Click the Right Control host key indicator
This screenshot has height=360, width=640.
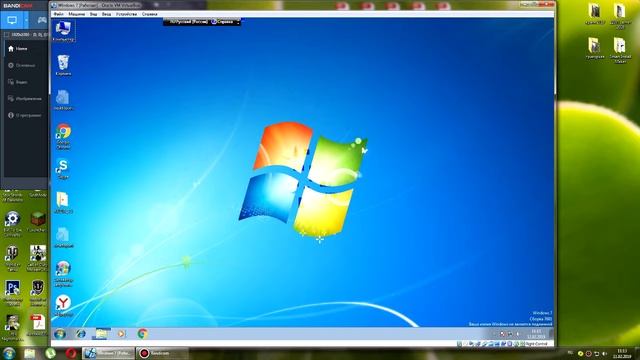coord(536,344)
